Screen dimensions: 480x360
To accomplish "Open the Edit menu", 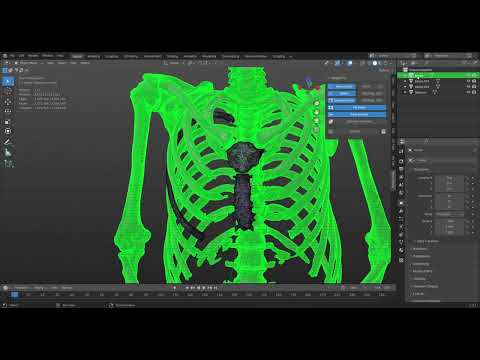I will (22, 56).
